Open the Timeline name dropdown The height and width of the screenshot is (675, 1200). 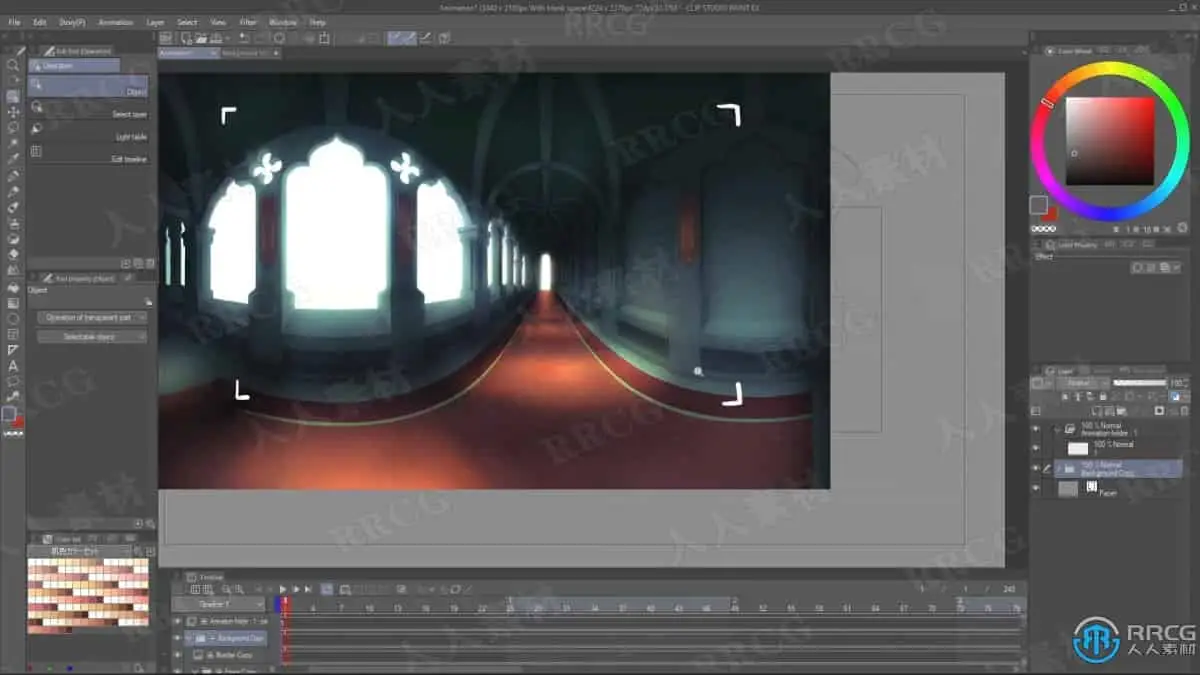click(218, 604)
